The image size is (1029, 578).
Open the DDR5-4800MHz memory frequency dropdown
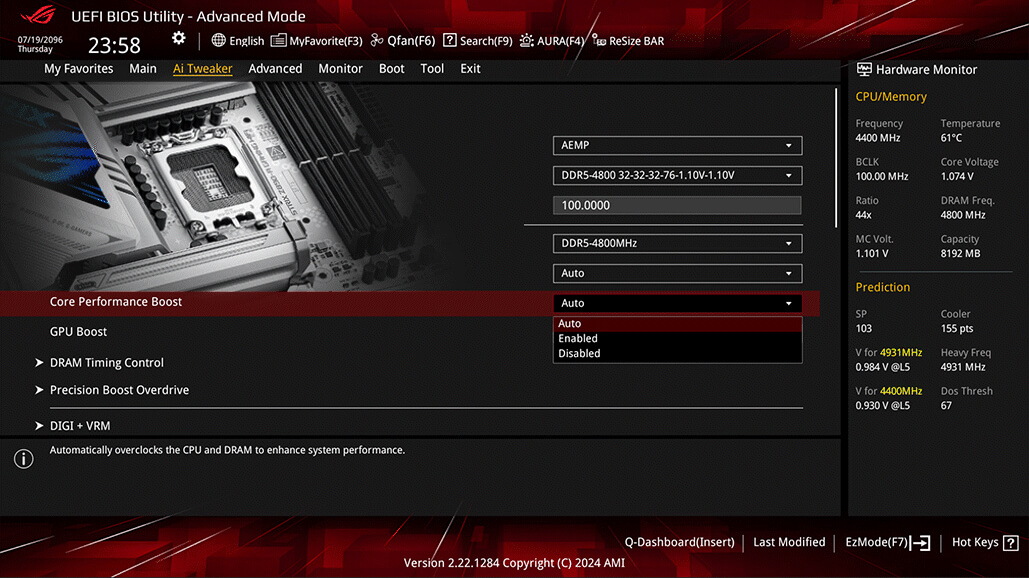point(677,243)
